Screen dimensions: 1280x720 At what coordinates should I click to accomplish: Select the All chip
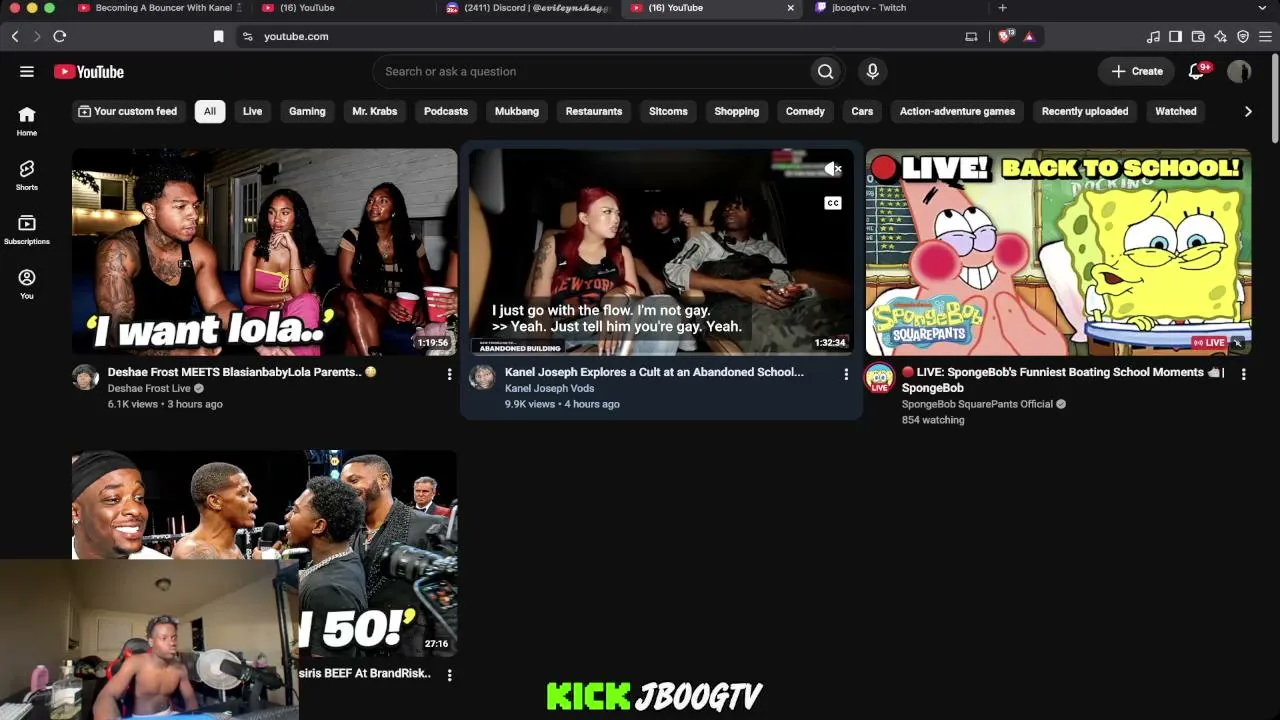click(210, 111)
